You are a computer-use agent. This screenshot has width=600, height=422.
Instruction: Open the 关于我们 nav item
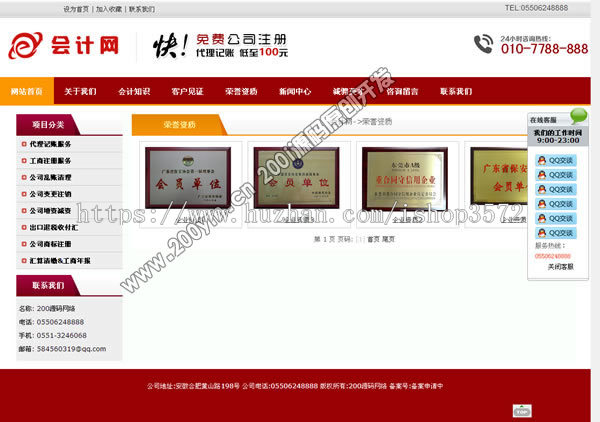[80, 91]
